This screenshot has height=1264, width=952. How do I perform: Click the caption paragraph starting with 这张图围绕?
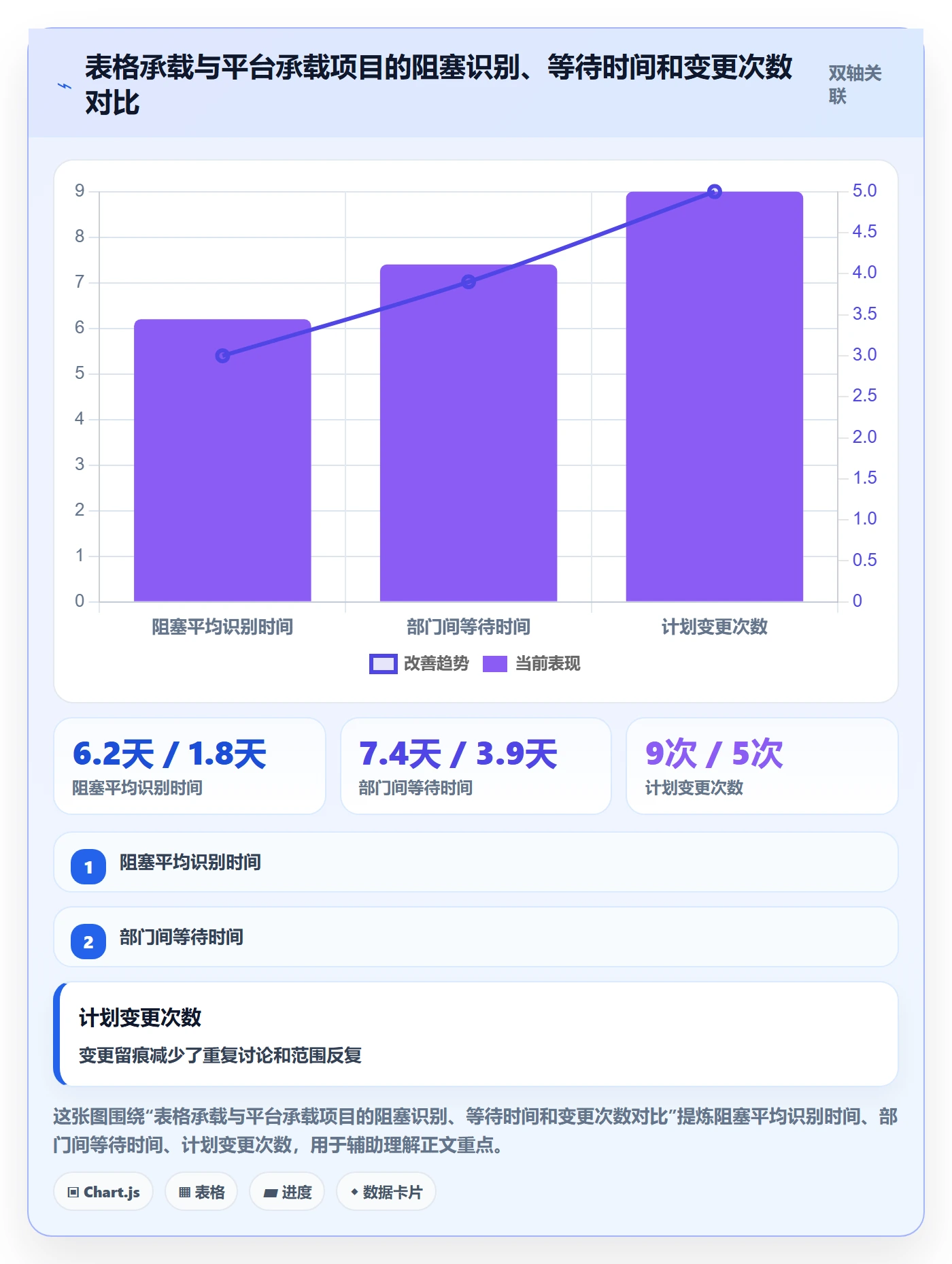(x=476, y=1131)
